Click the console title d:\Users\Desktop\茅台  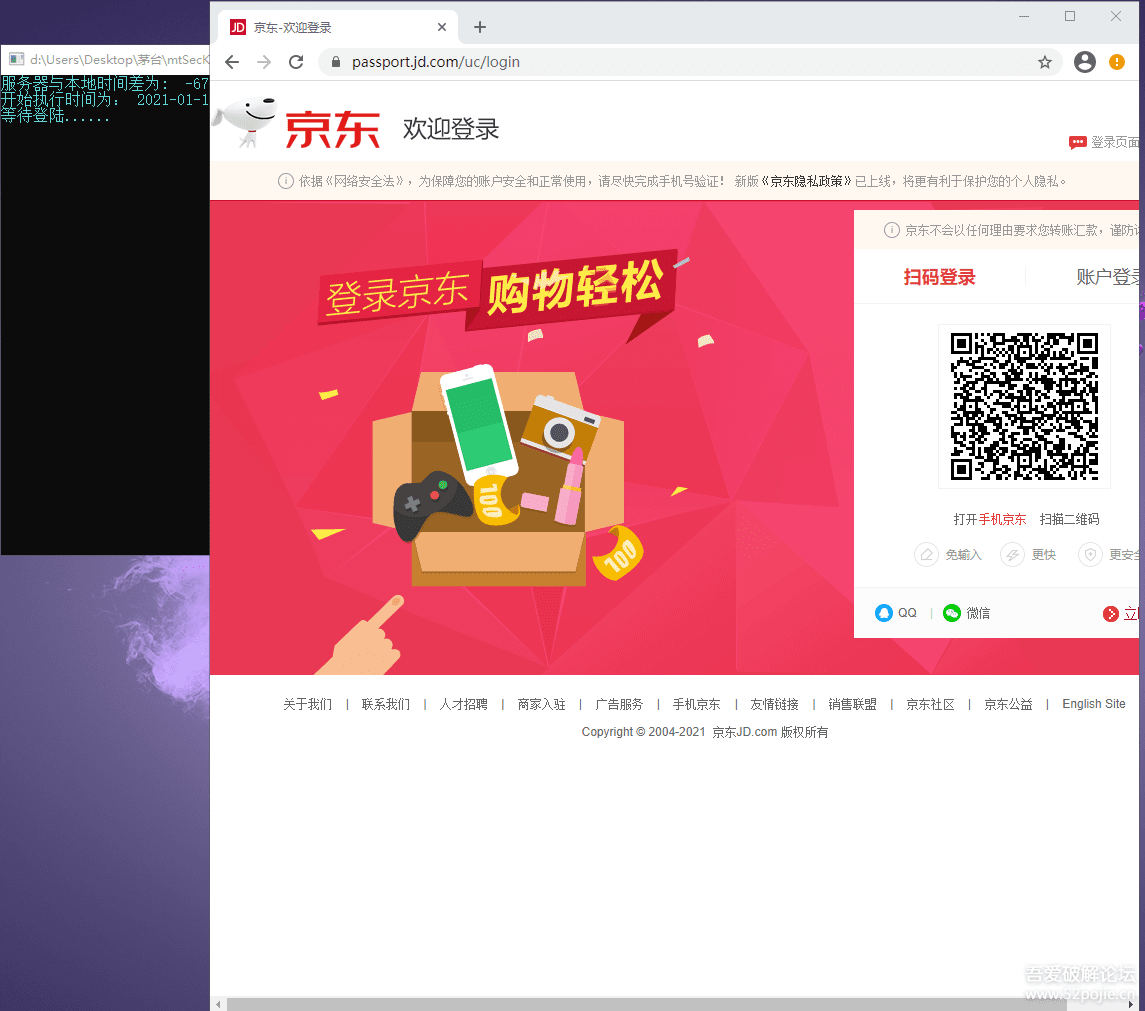coord(120,59)
